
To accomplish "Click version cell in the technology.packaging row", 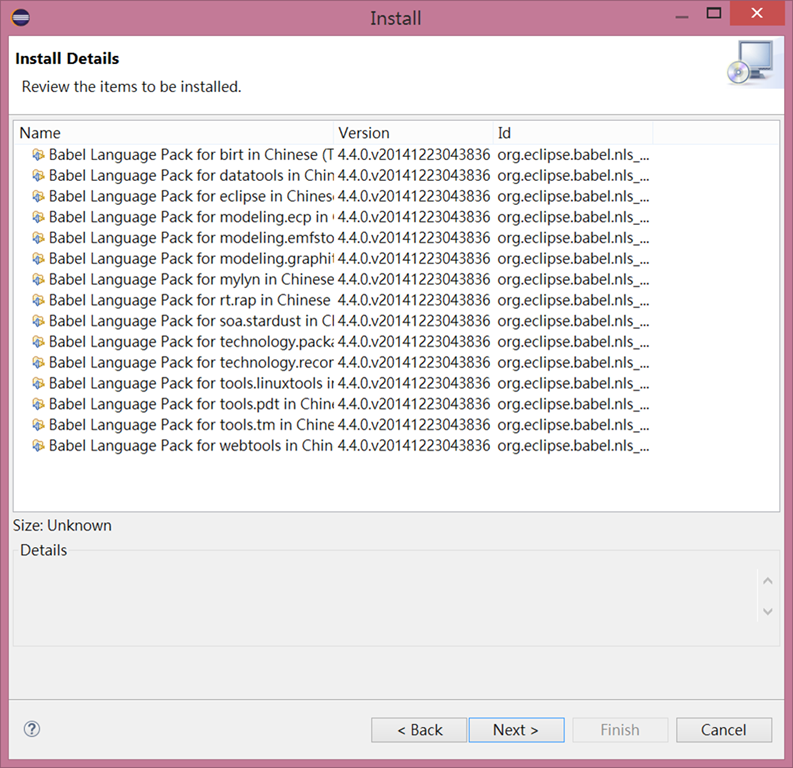I will [414, 342].
